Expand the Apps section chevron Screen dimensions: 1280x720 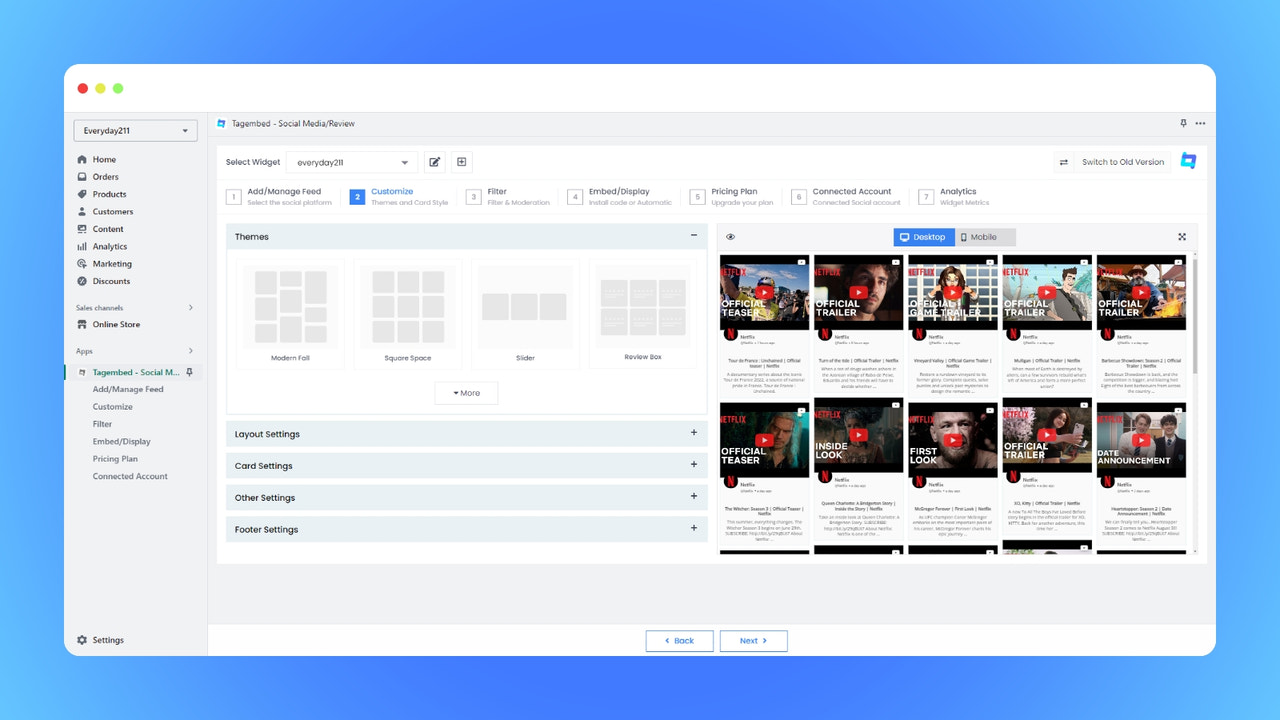[x=190, y=351]
